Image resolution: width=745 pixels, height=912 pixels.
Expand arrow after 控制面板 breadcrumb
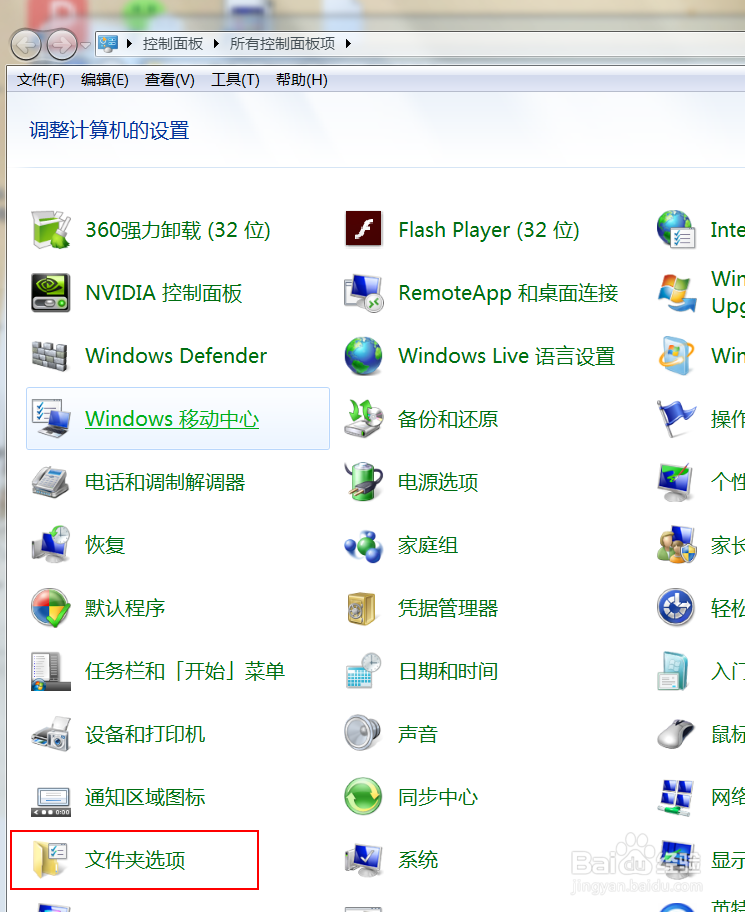[216, 44]
